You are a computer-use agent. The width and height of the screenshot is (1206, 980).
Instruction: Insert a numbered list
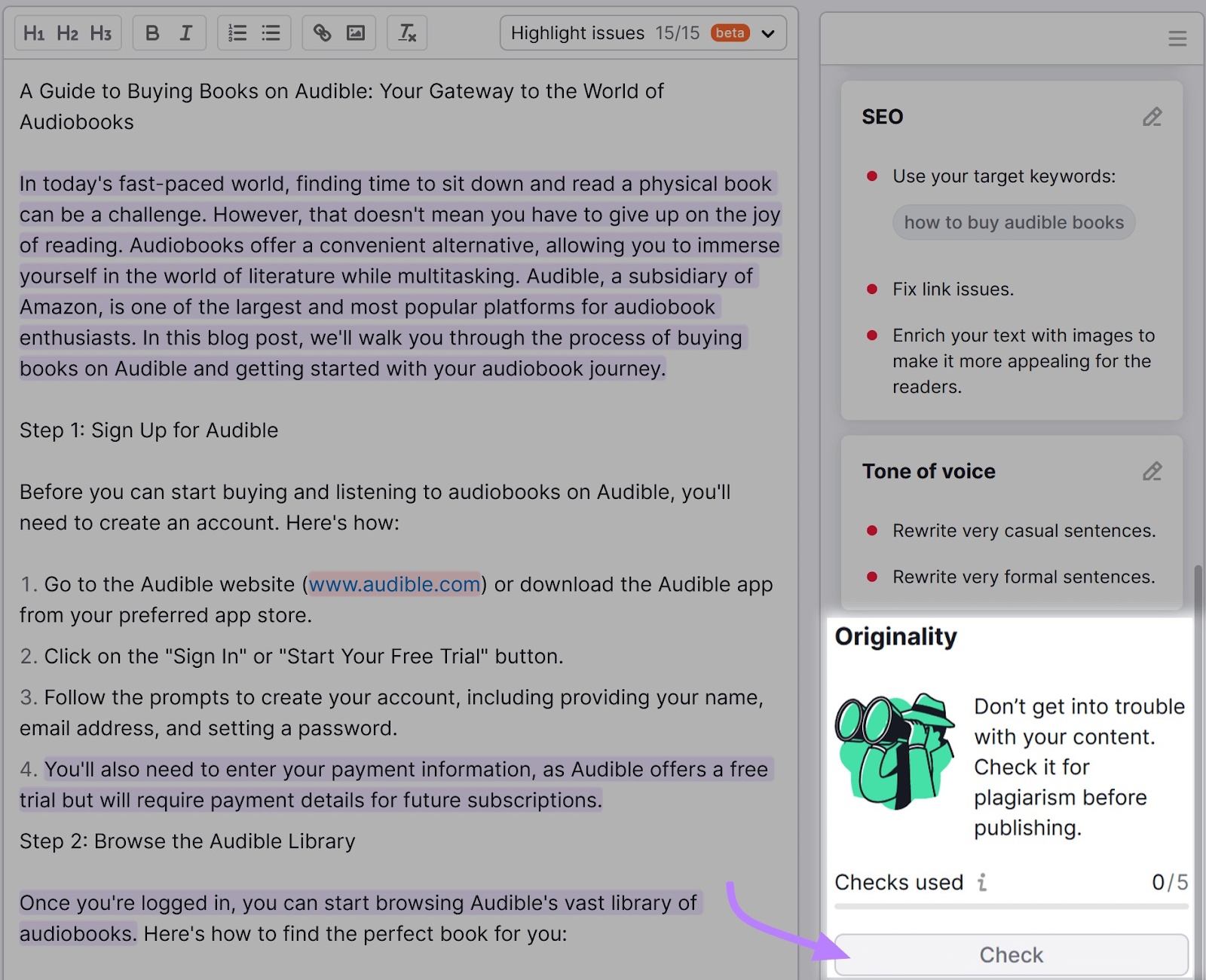[x=237, y=32]
